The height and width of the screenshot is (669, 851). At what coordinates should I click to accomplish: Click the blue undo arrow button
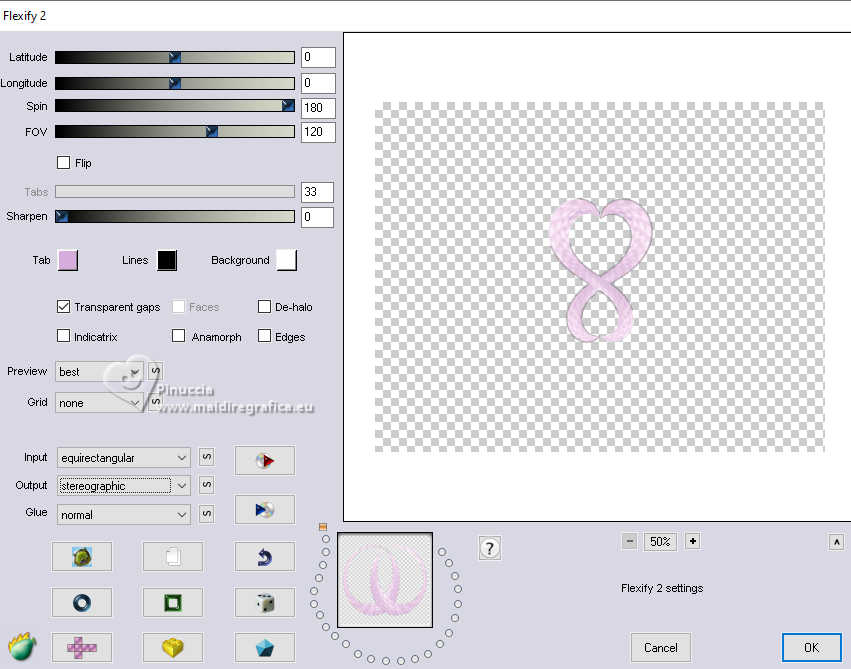[265, 557]
